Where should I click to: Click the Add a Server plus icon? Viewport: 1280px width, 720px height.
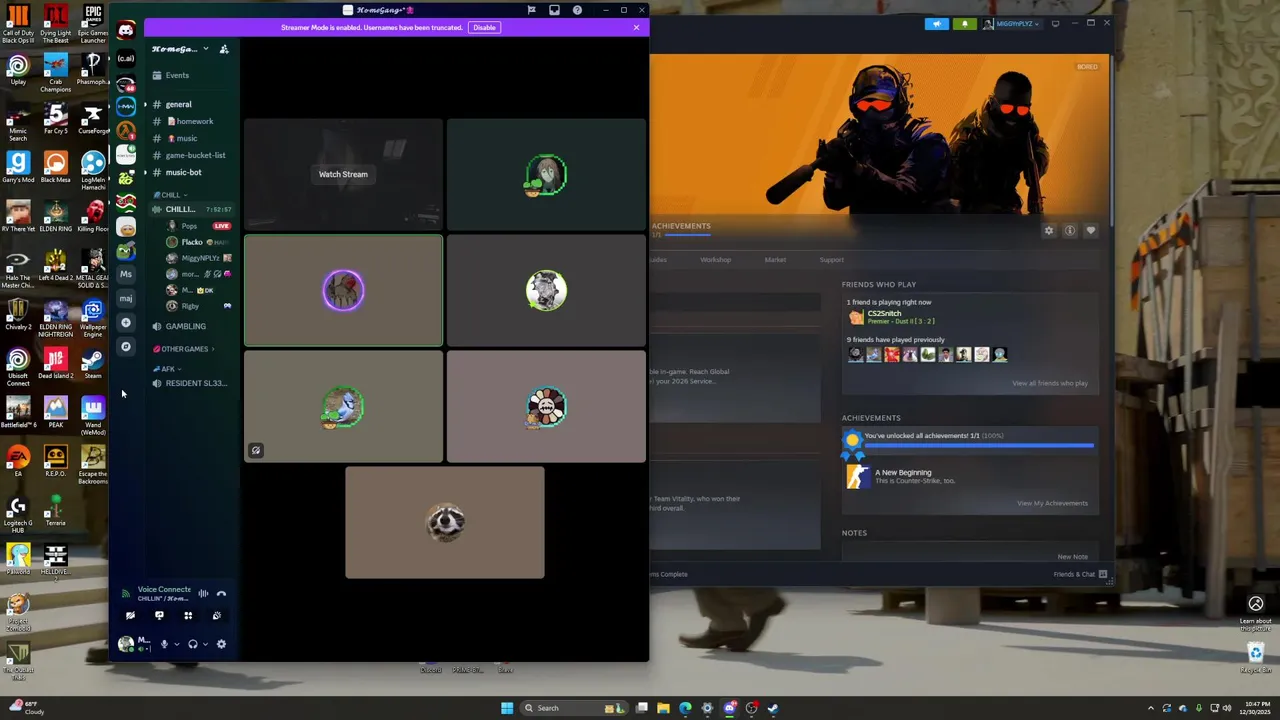tap(126, 322)
